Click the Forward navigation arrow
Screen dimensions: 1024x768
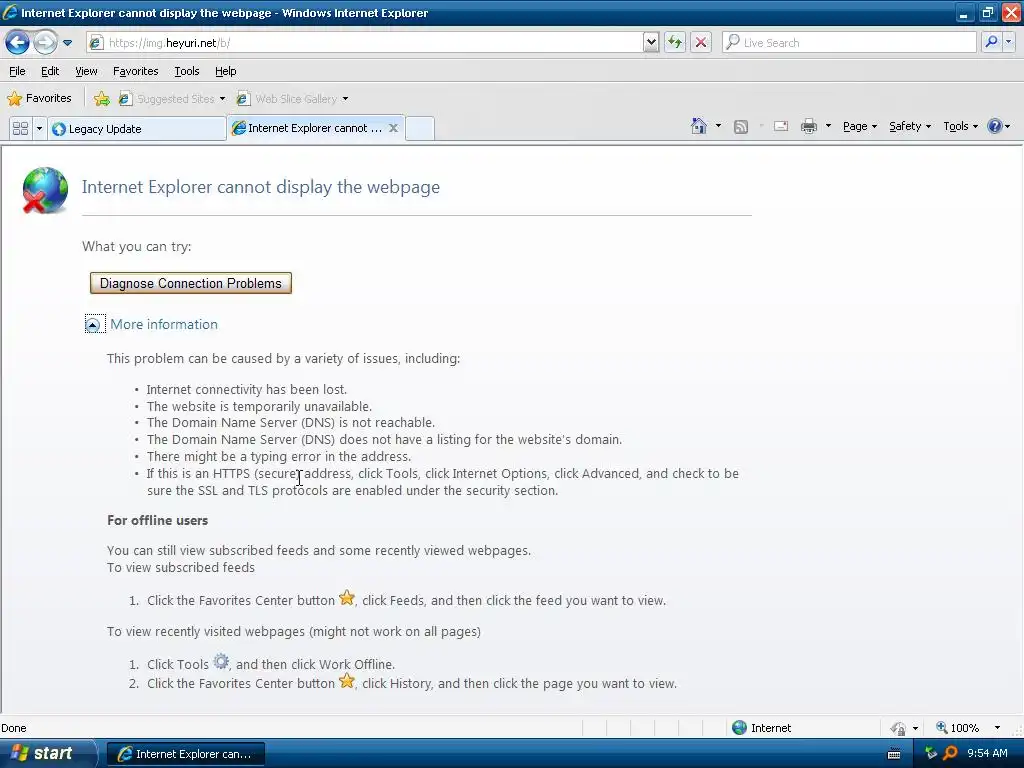tap(45, 43)
